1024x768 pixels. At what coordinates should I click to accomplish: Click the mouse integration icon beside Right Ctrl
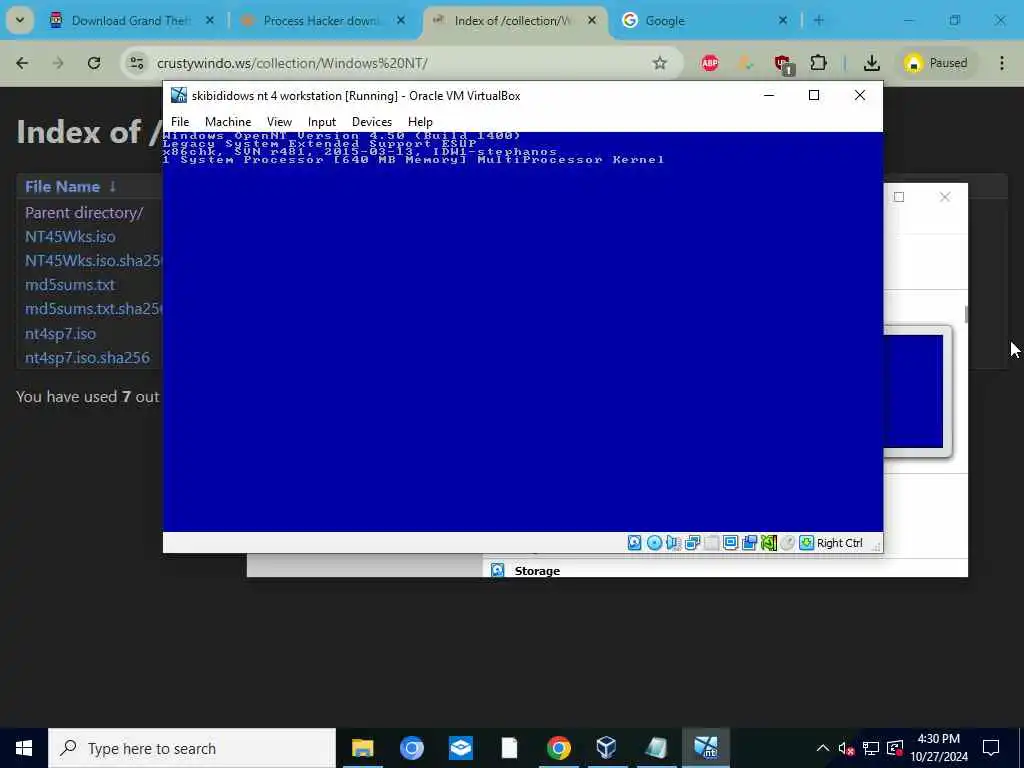[x=807, y=543]
